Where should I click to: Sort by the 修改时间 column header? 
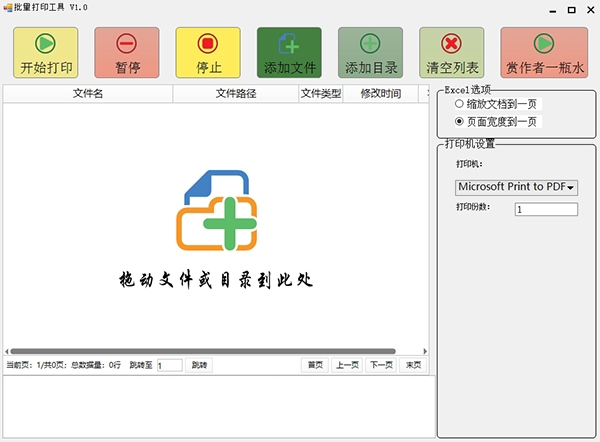pos(381,93)
